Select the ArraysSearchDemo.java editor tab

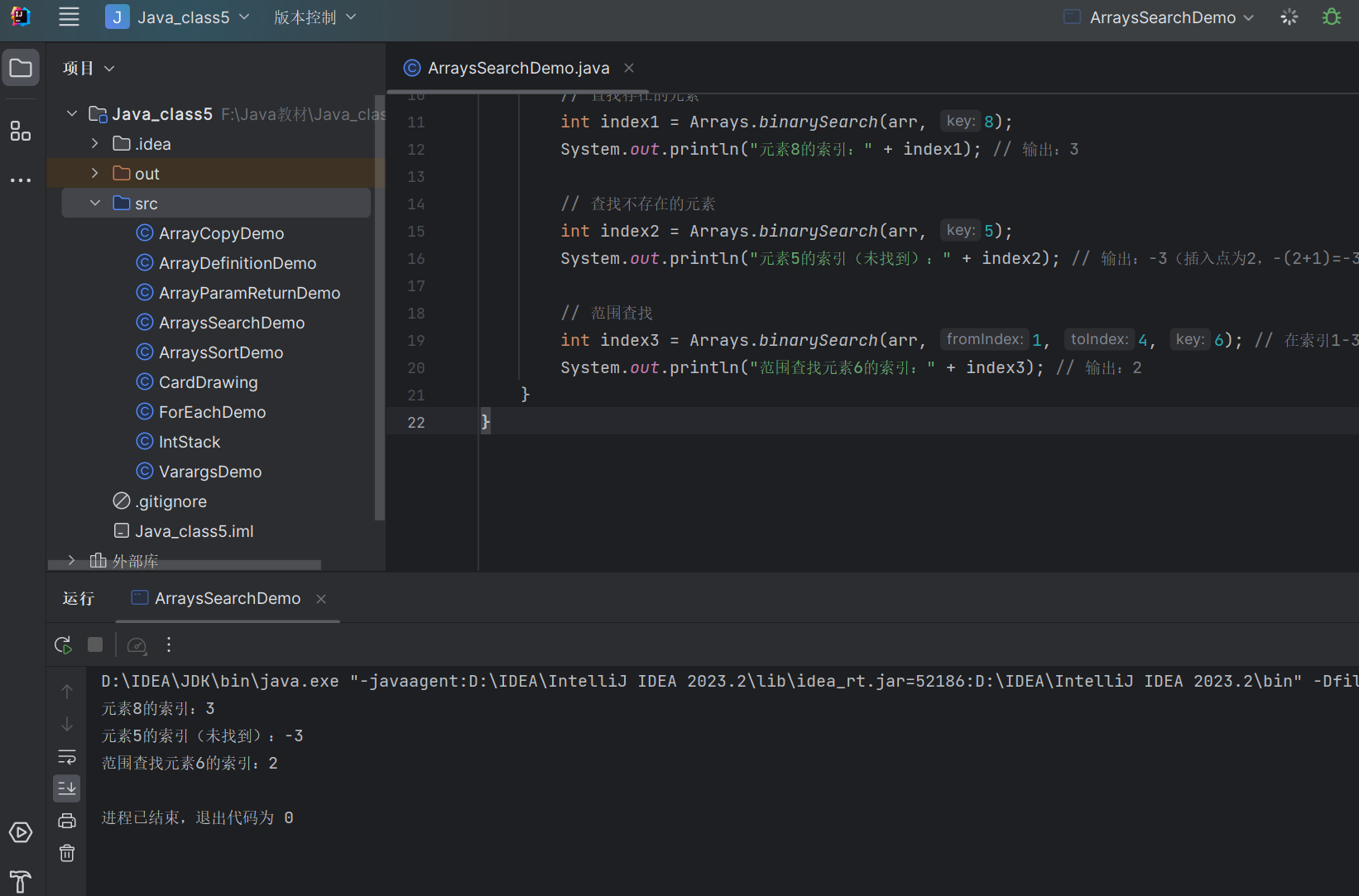517,68
